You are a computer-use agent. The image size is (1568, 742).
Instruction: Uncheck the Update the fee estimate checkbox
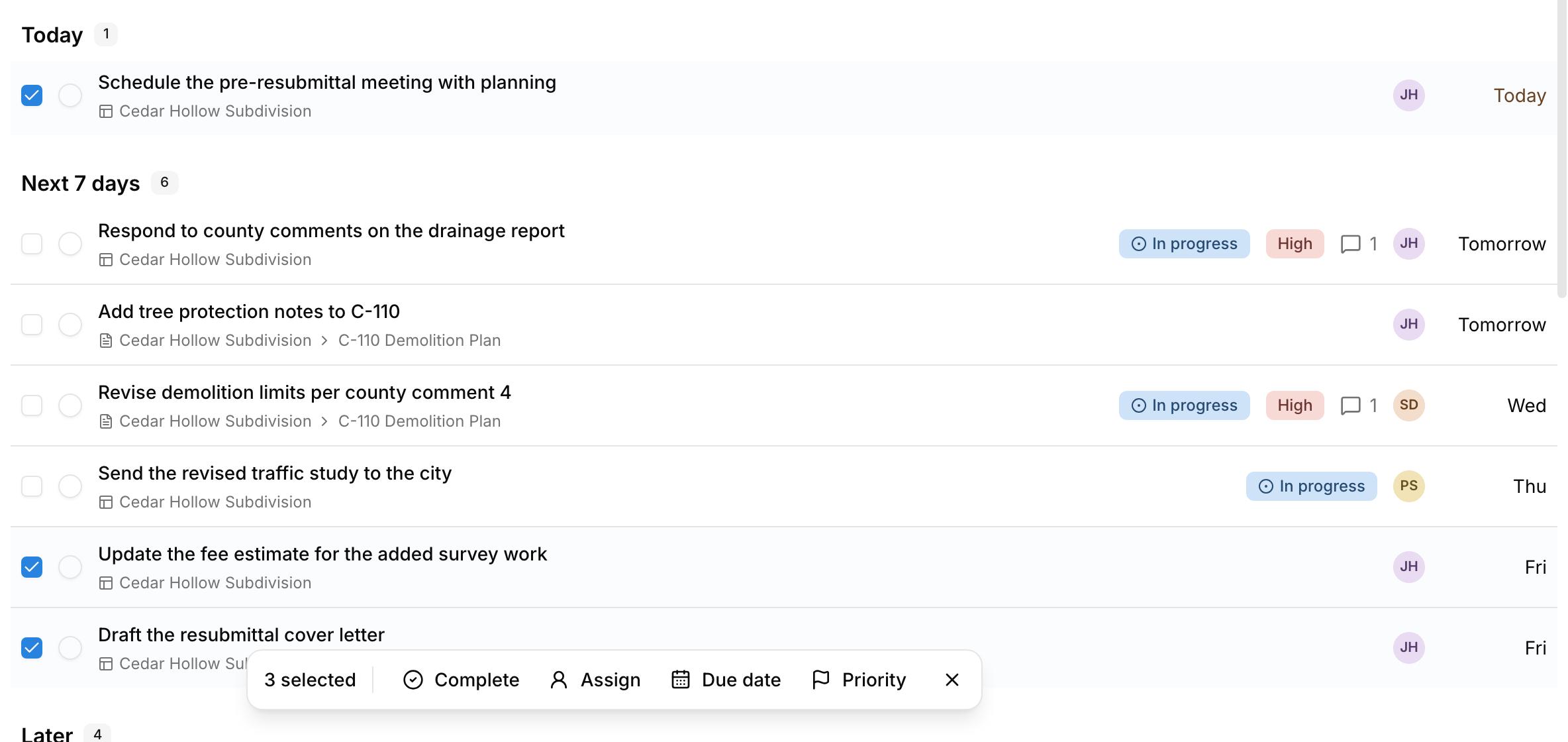(x=32, y=567)
